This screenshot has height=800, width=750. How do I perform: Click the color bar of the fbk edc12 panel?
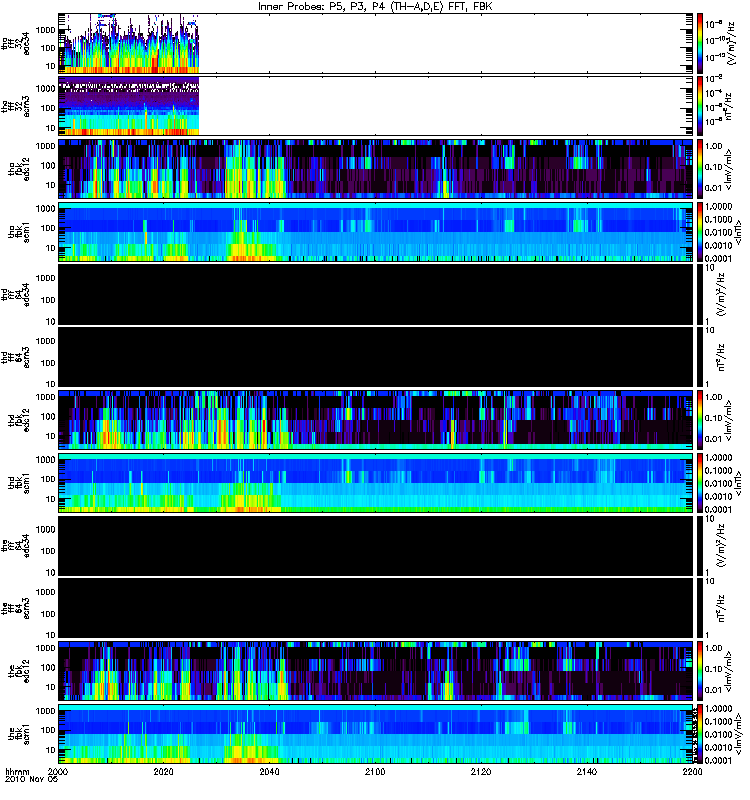coord(700,671)
